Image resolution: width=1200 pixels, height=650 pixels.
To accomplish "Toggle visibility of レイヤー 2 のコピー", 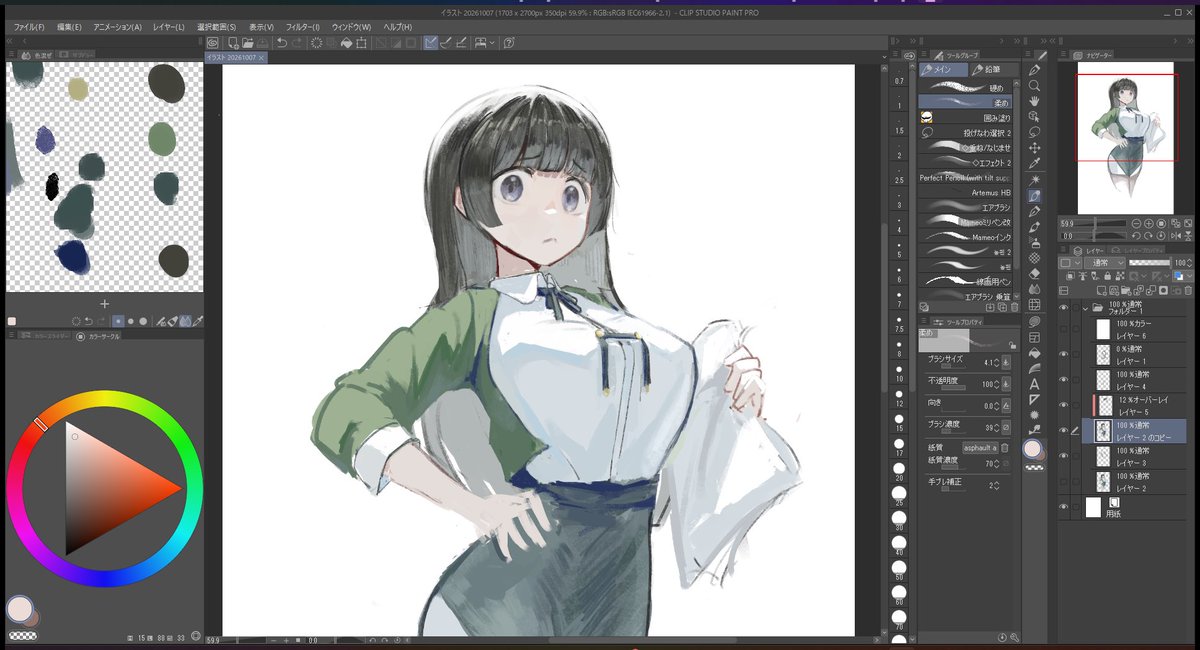I will (1063, 430).
